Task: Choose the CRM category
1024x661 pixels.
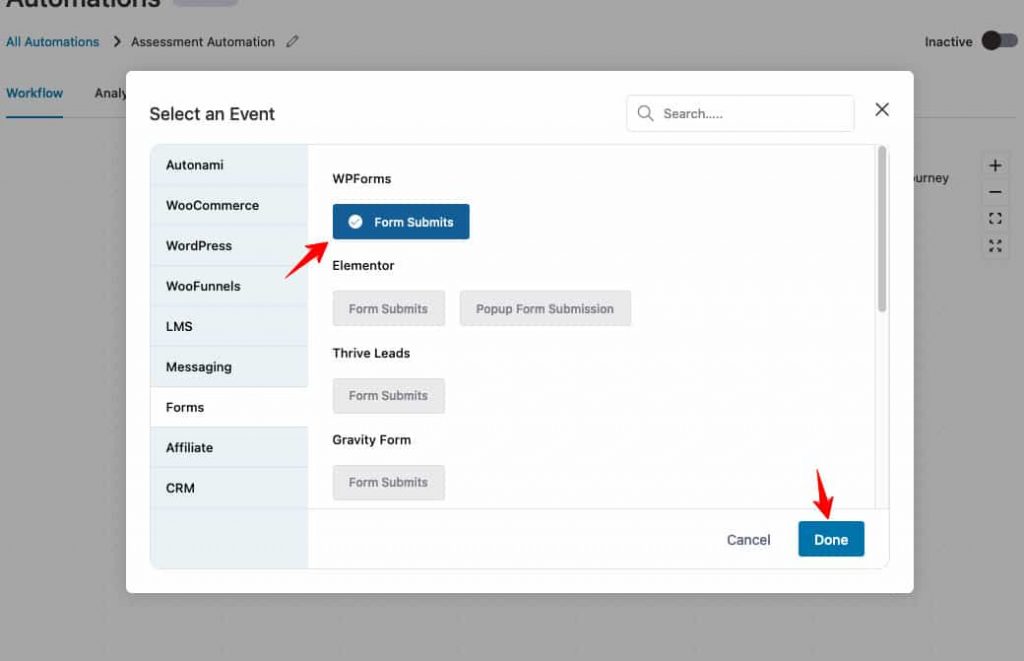Action: pyautogui.click(x=229, y=488)
